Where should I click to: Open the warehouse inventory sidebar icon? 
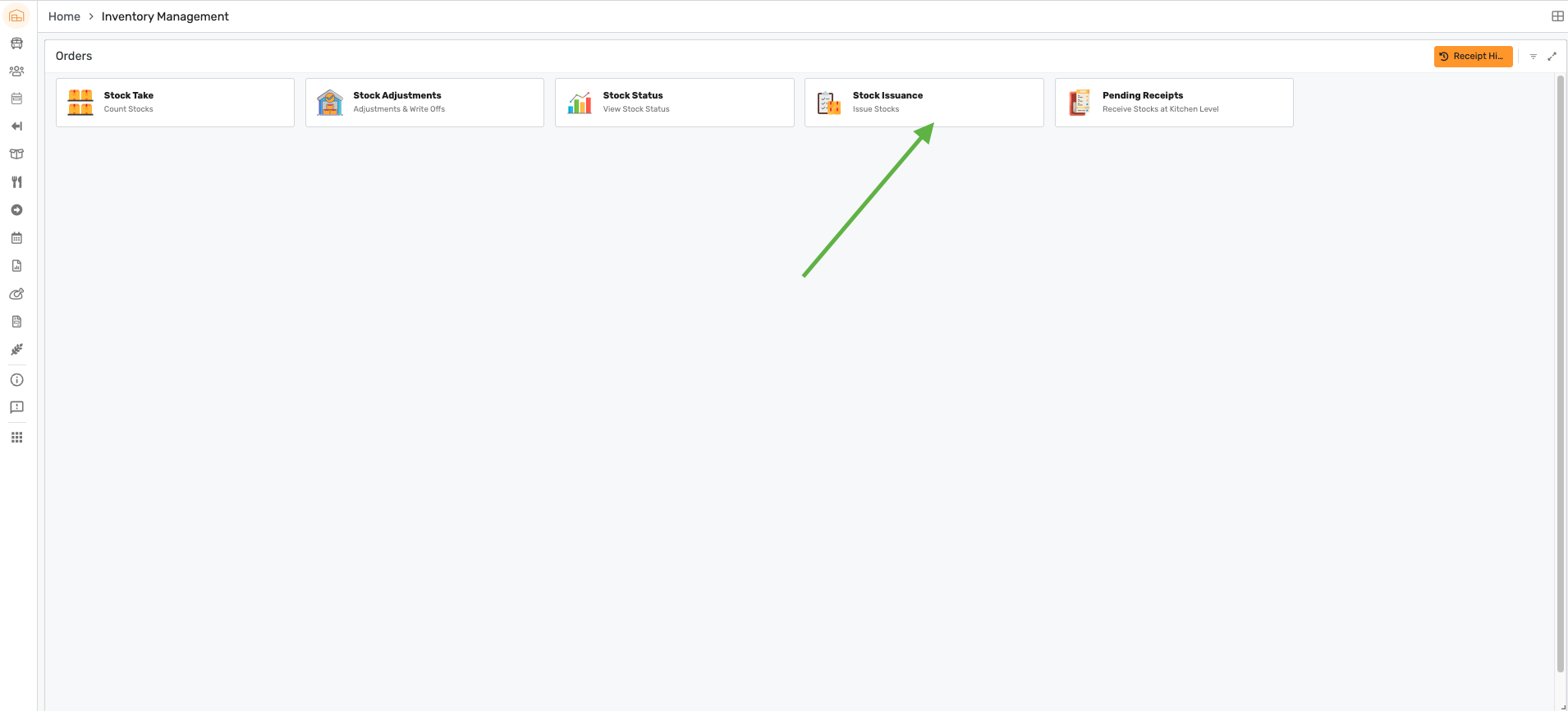pos(16,16)
